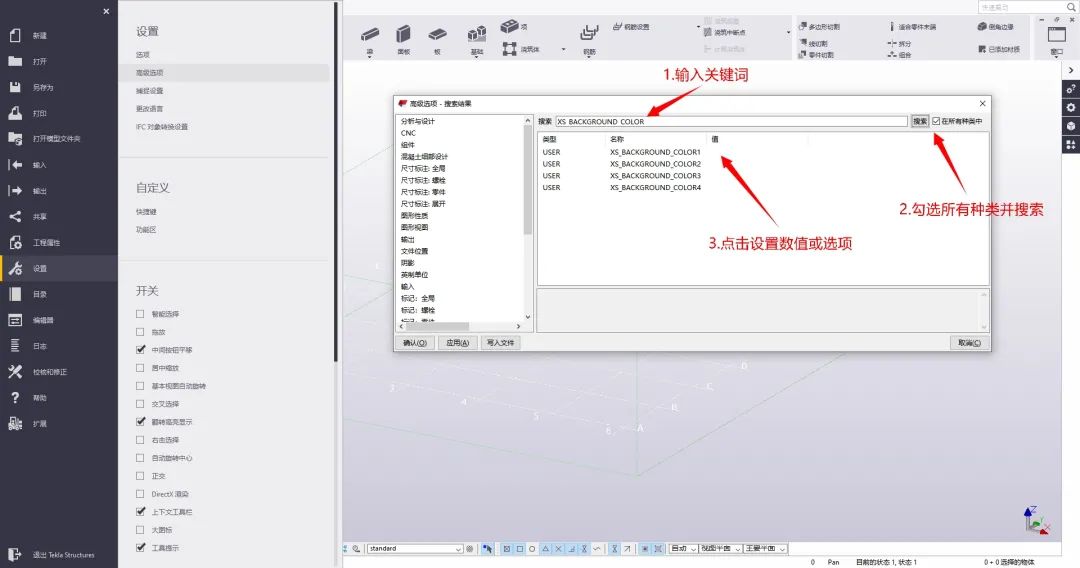This screenshot has width=1080, height=568.
Task: Toggle the DirectX 渲染 checkbox
Action: pos(140,494)
